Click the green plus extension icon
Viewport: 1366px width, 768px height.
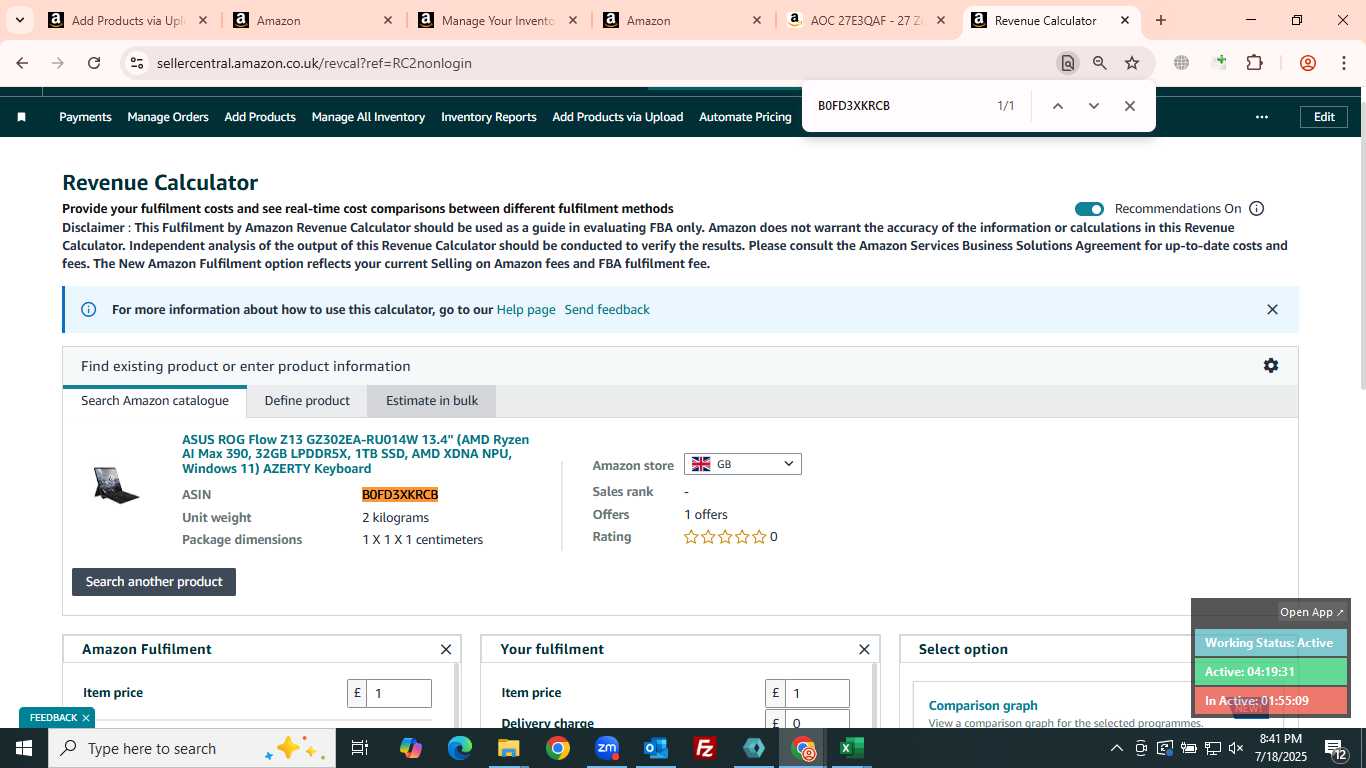[x=1219, y=62]
